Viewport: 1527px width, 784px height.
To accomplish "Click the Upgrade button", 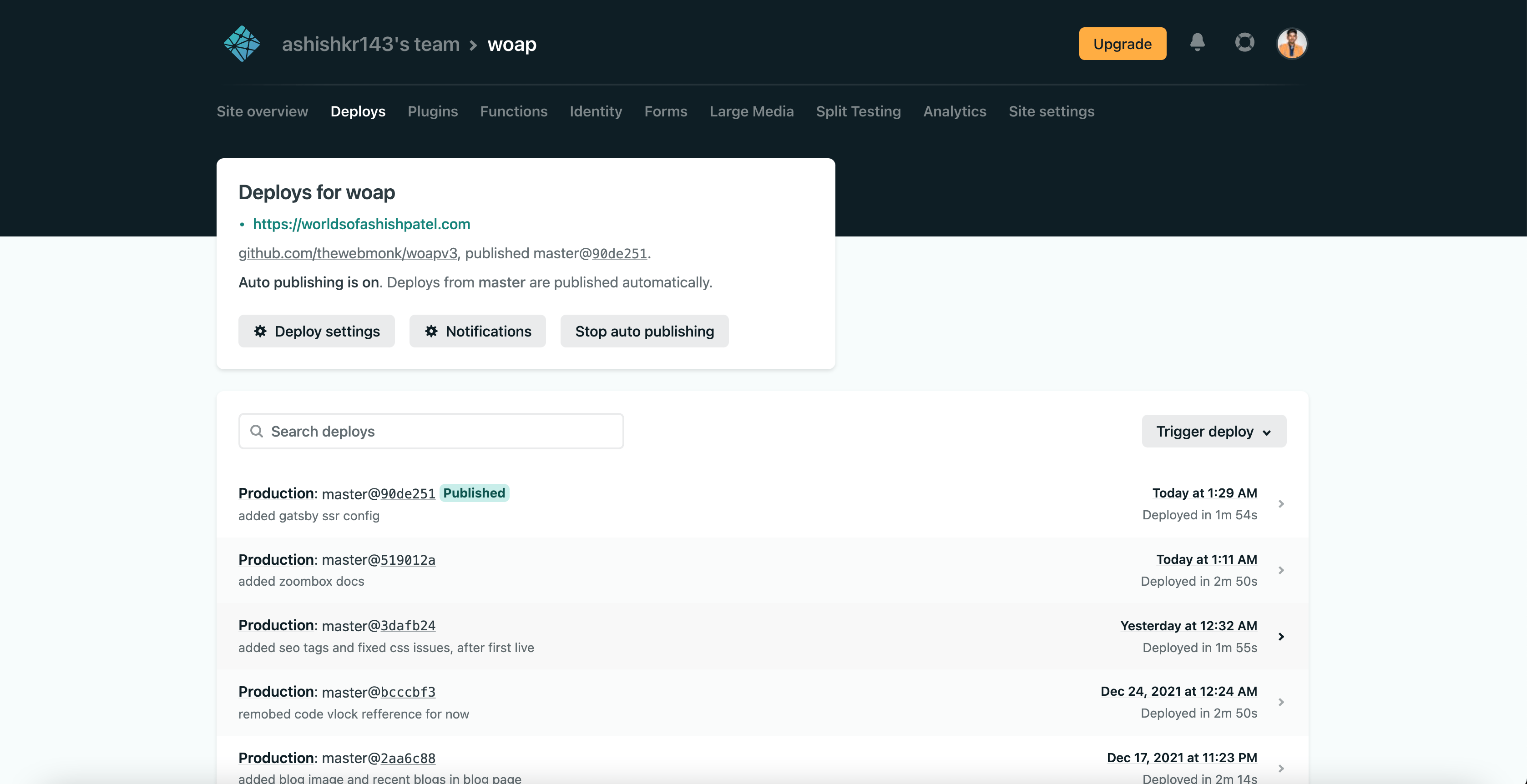I will tap(1122, 44).
